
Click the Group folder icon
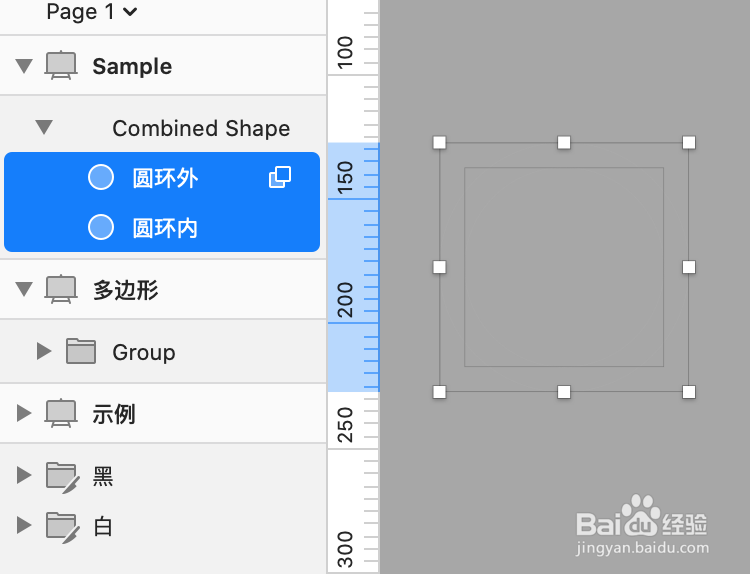coord(81,351)
